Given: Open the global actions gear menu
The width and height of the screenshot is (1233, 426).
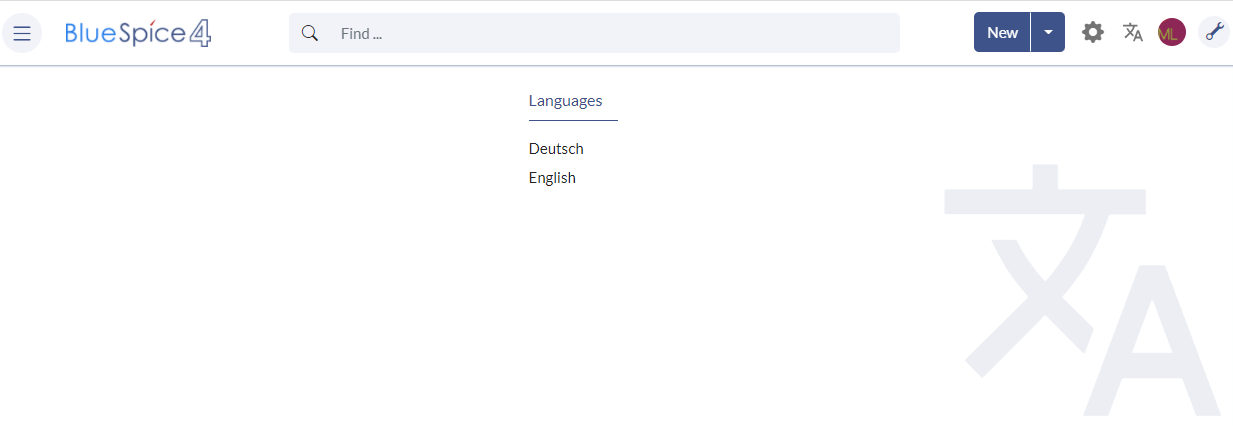Looking at the screenshot, I should coord(1093,33).
